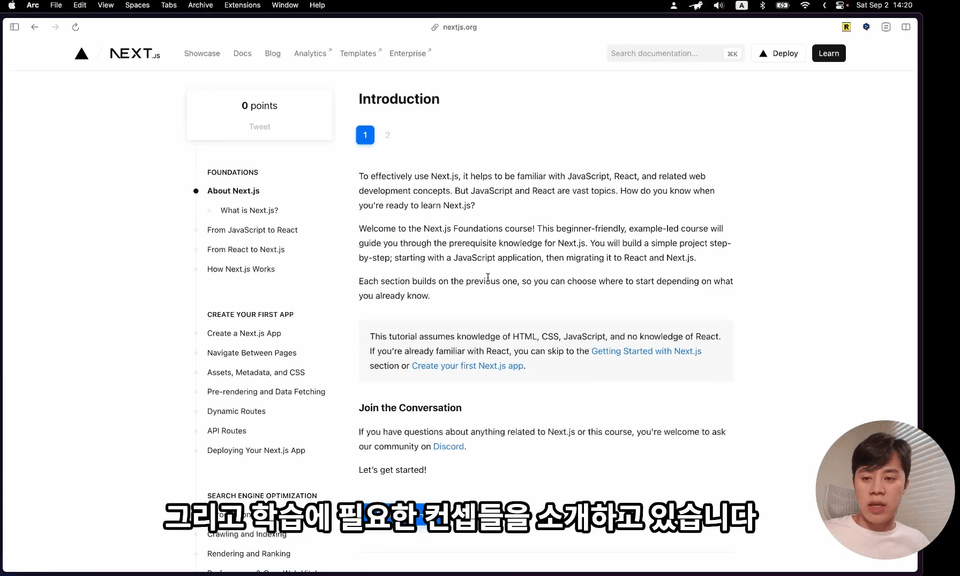Select About Next.js in the sidebar
Viewport: 960px width, 576px height.
[233, 191]
